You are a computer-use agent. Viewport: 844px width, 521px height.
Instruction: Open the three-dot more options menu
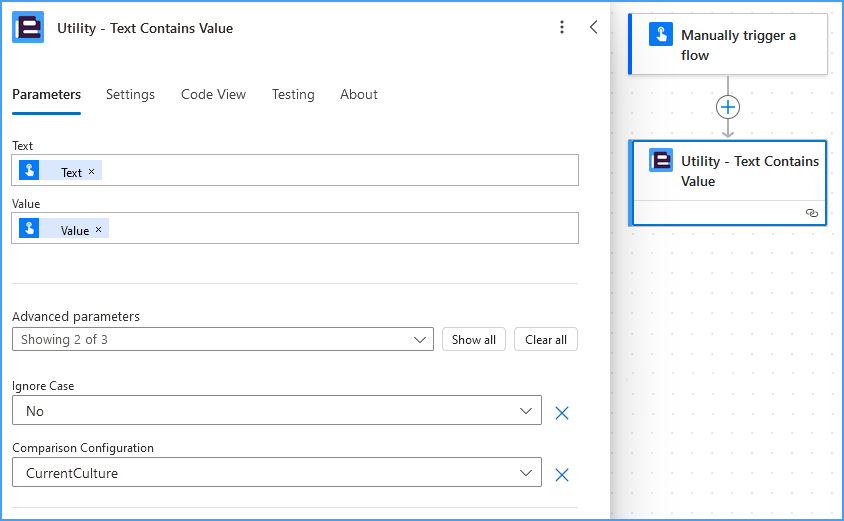(562, 27)
